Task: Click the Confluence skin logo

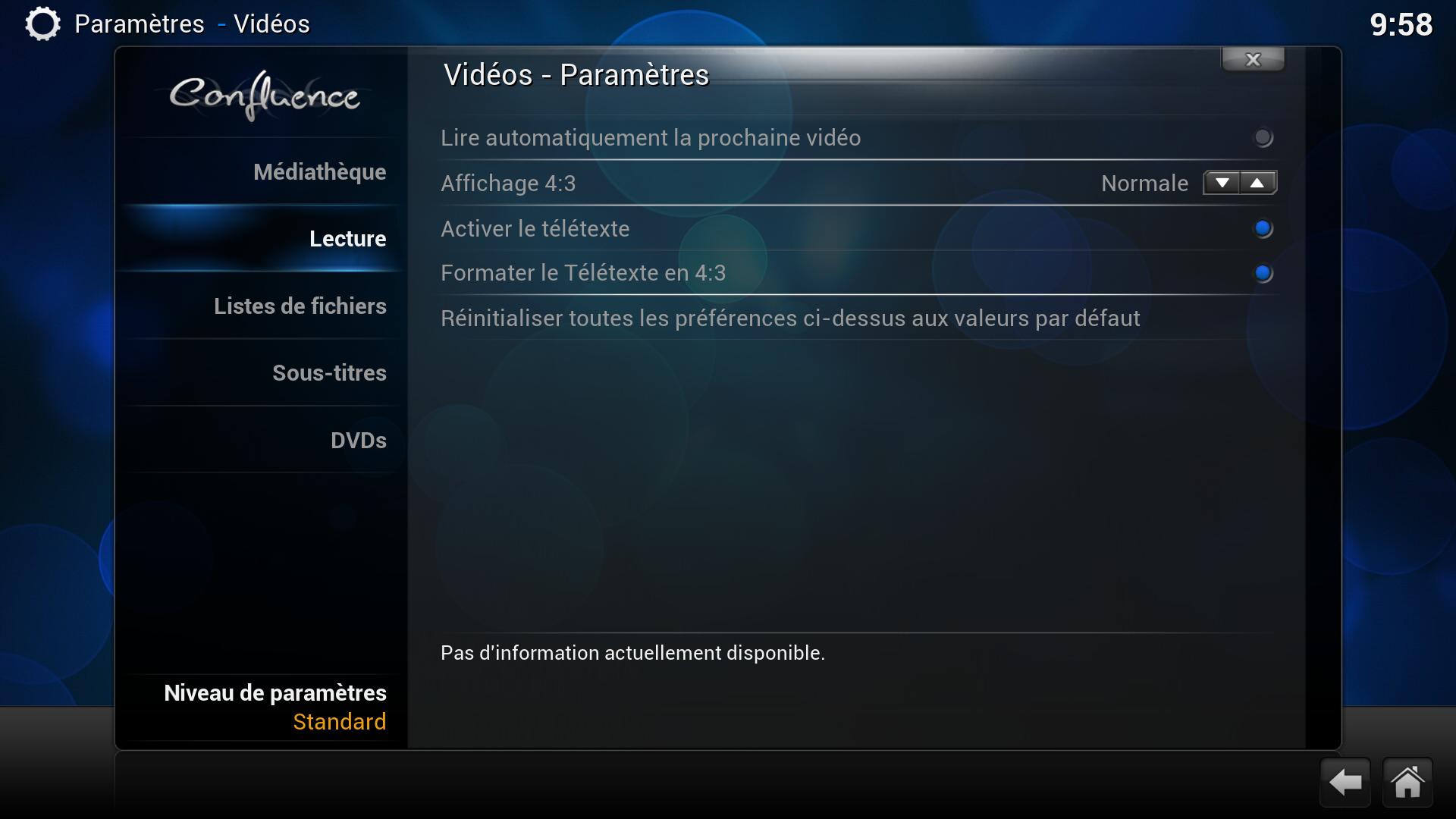Action: 264,96
